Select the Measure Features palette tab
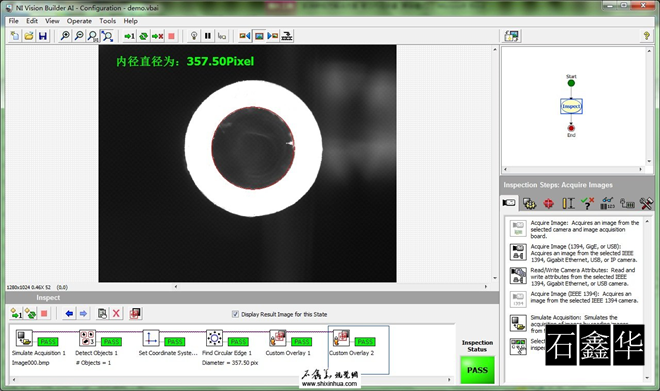660x391 pixels. pyautogui.click(x=568, y=203)
